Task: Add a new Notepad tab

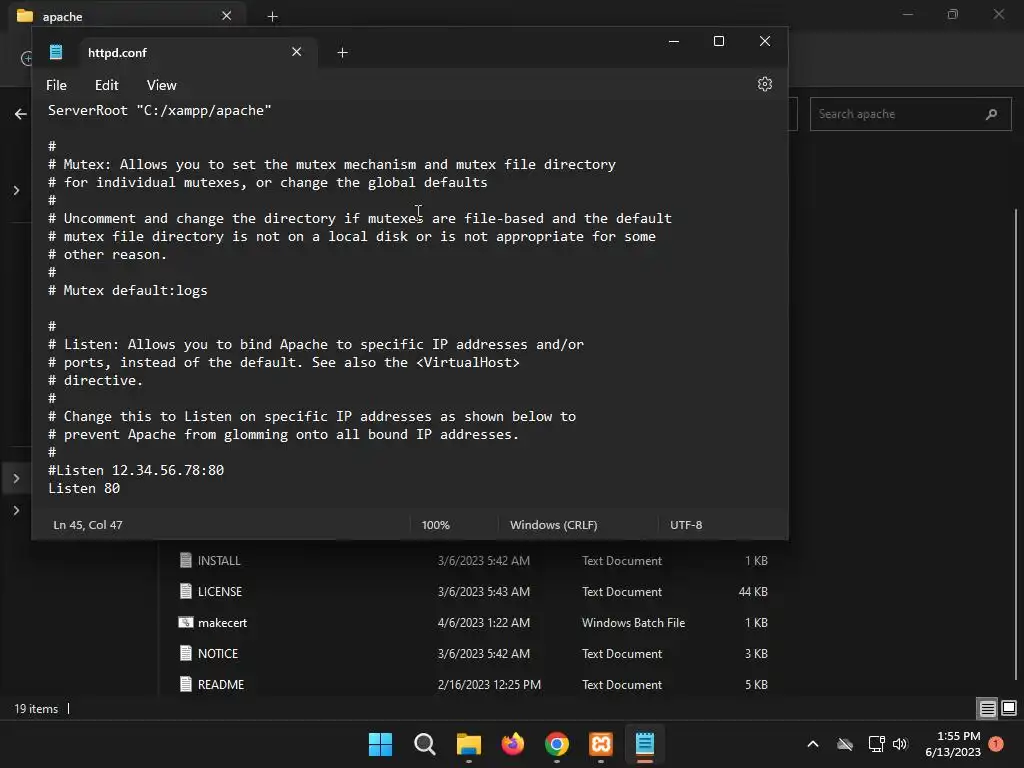Action: point(342,52)
